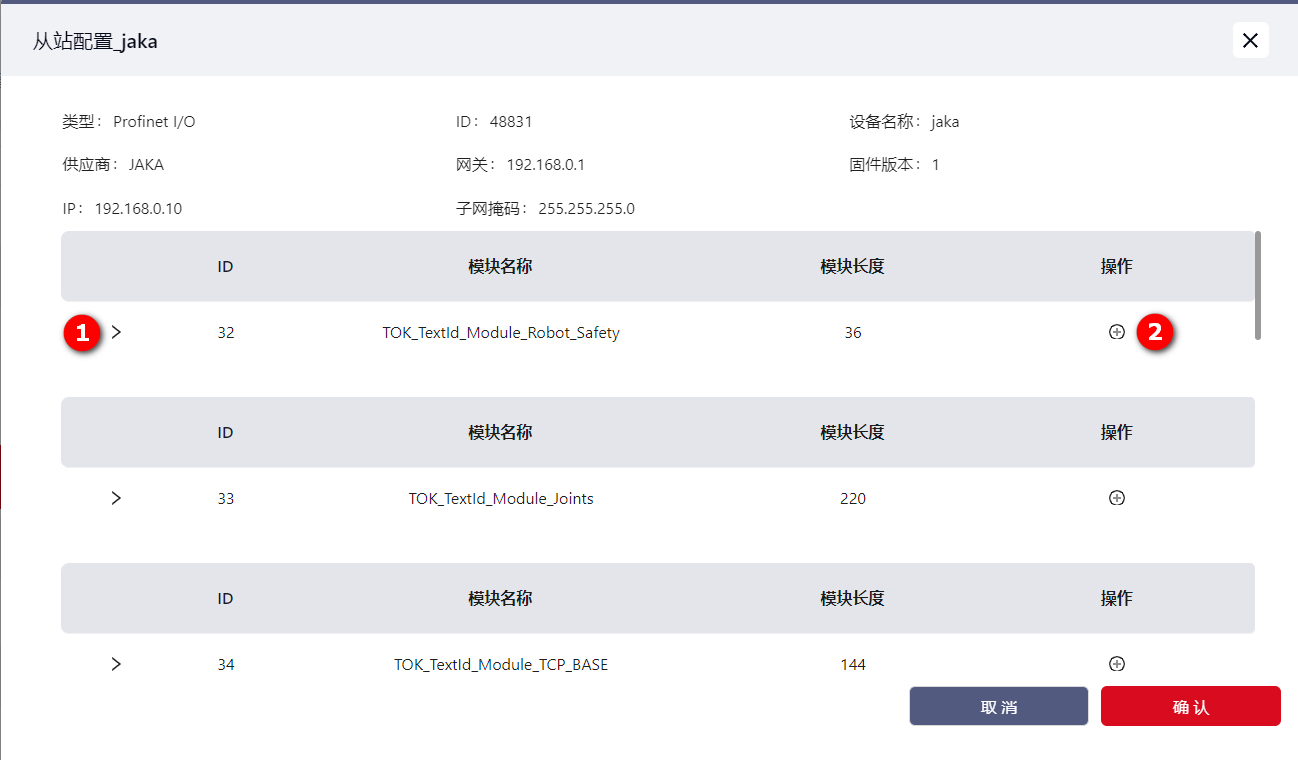The width and height of the screenshot is (1298, 760).
Task: Close the slave station configuration dialog
Action: coord(1250,40)
